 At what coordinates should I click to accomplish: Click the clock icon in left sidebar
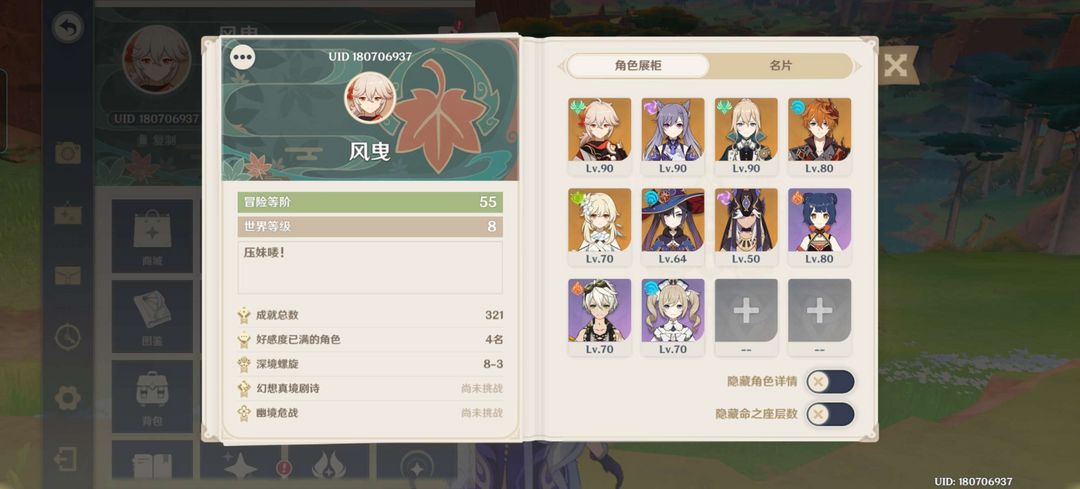tap(68, 337)
